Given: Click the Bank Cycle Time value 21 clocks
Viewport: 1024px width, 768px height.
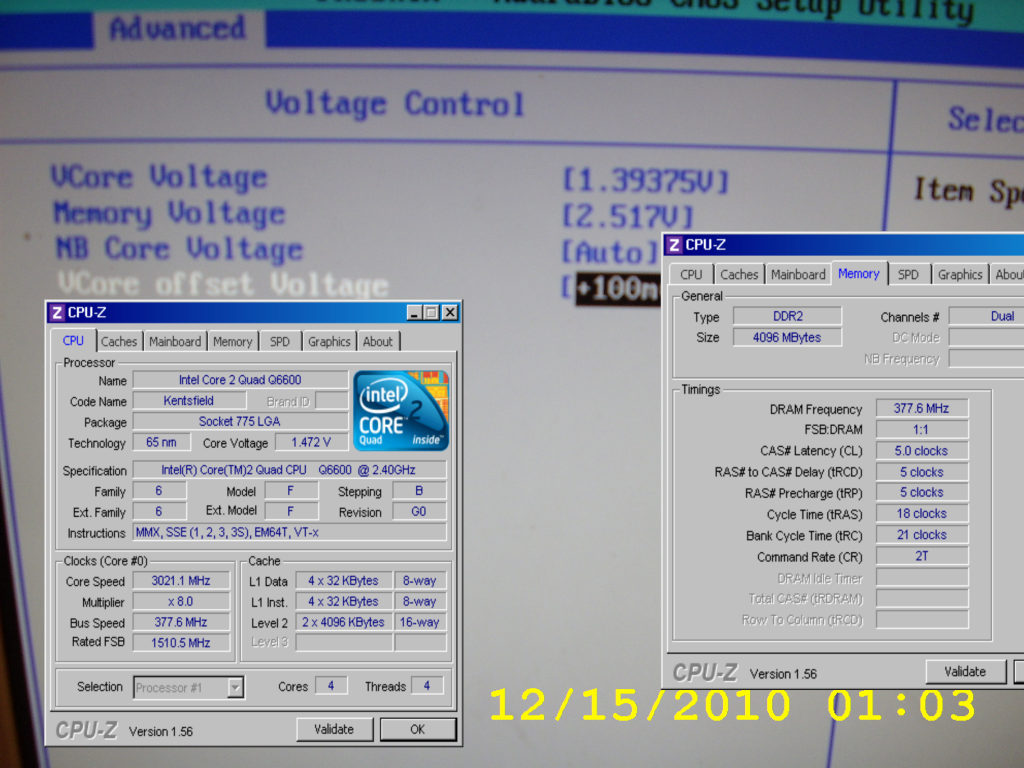Looking at the screenshot, I should [921, 535].
